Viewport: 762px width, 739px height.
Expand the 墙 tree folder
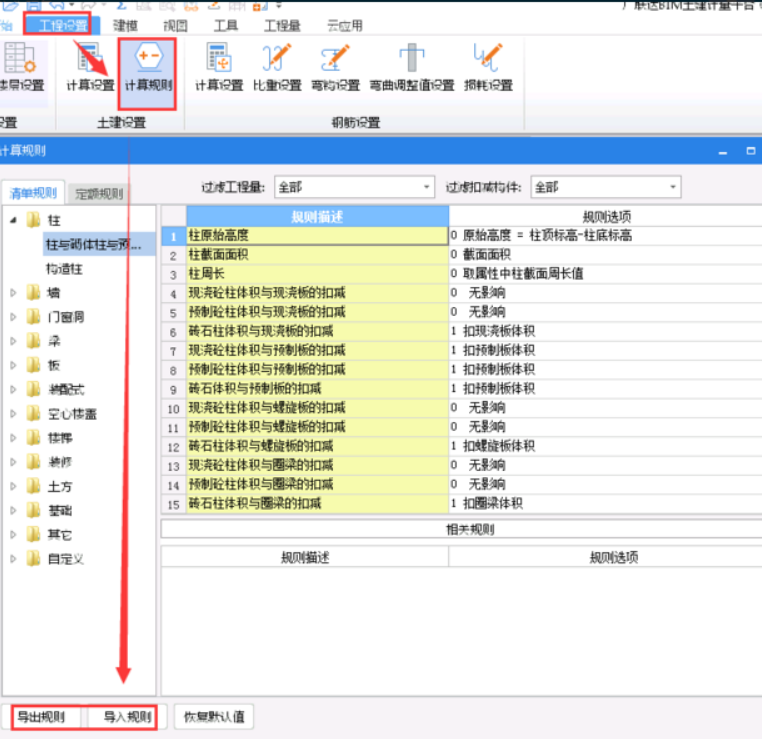pos(14,293)
